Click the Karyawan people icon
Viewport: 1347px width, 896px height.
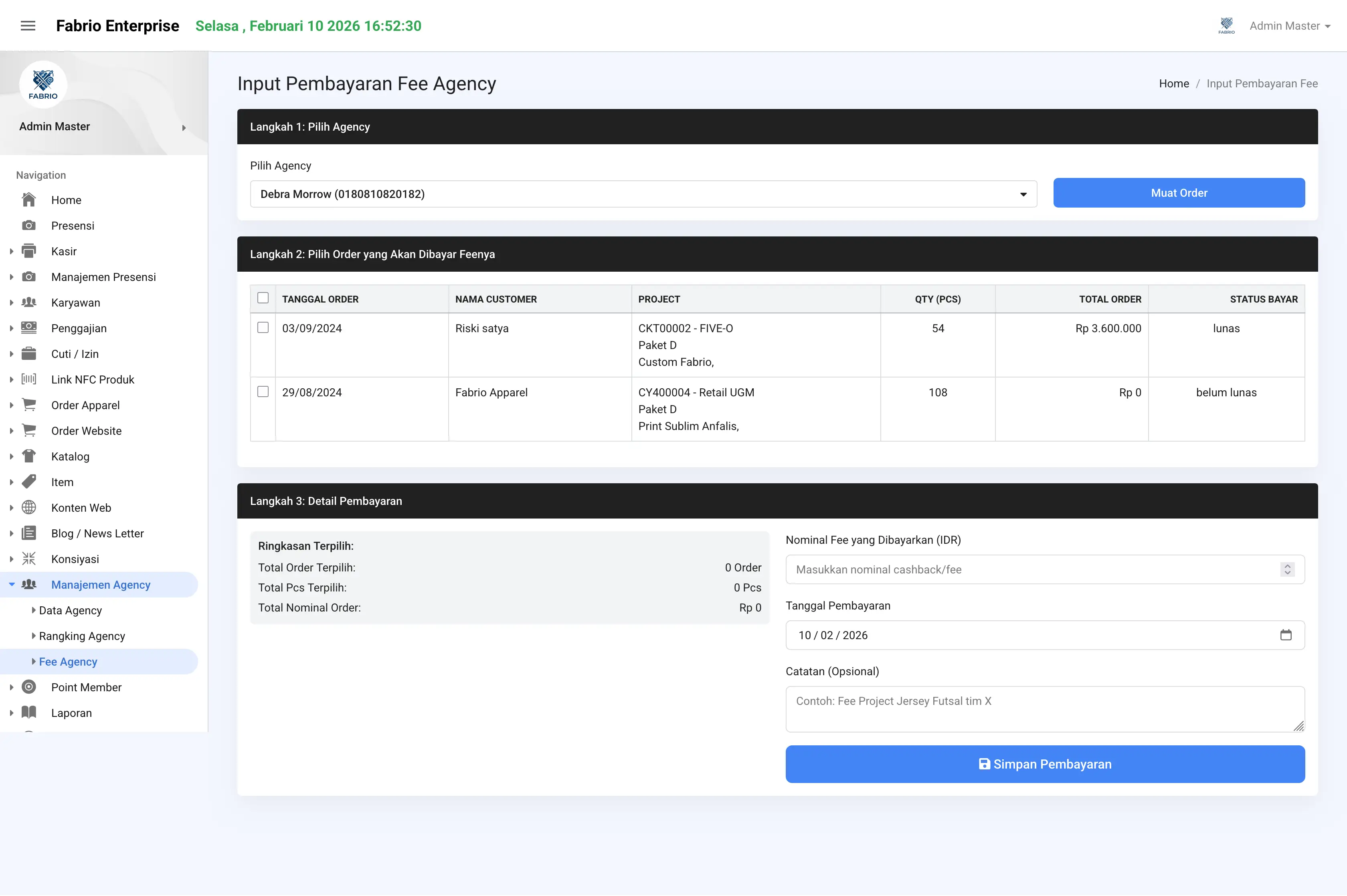[x=28, y=302]
